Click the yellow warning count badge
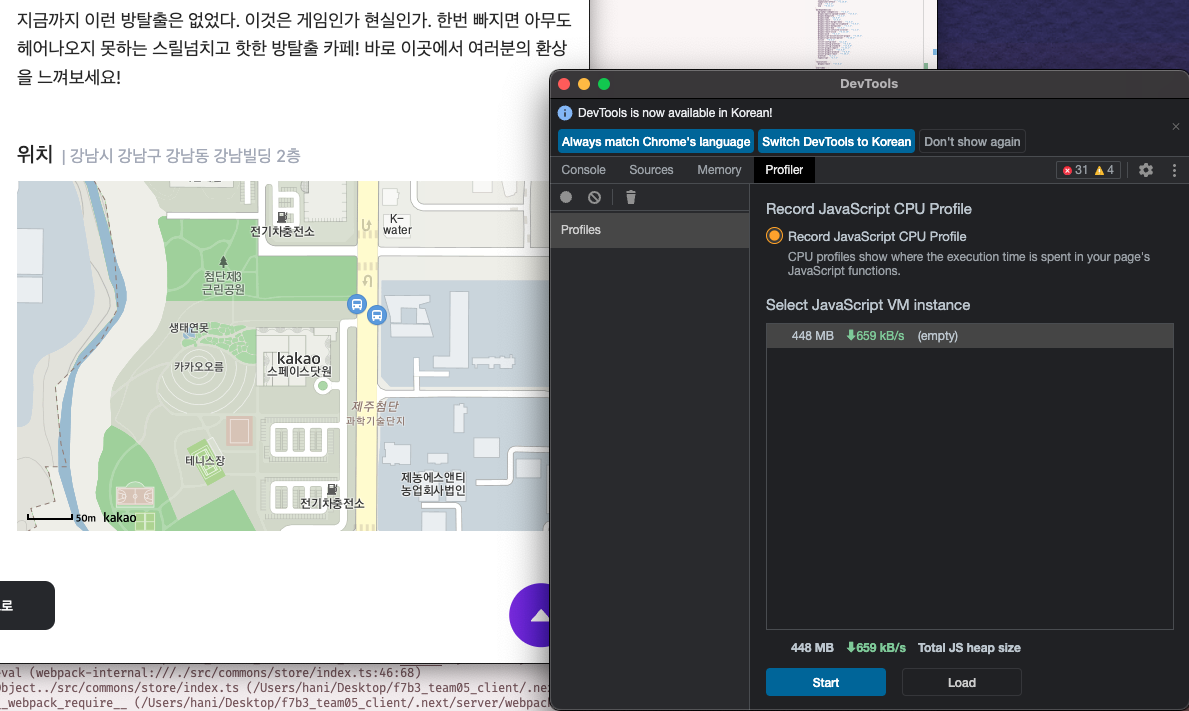 1104,170
